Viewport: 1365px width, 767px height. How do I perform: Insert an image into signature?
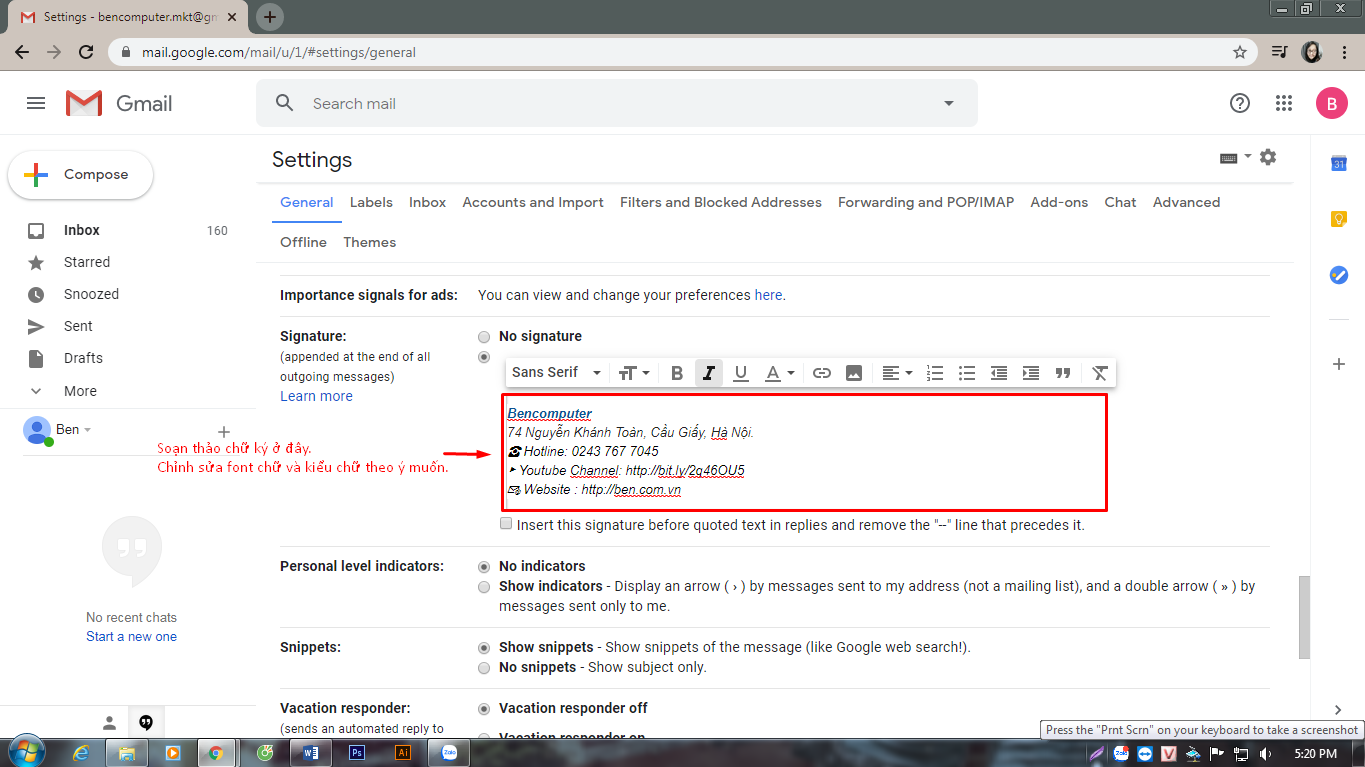(854, 373)
